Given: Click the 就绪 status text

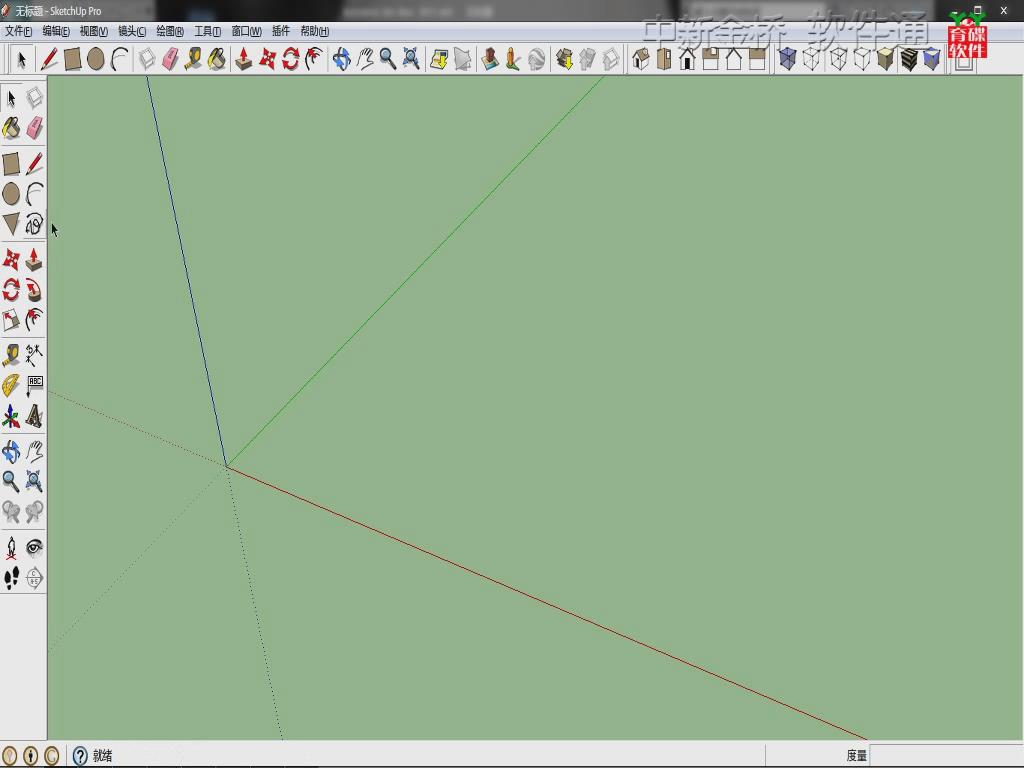Looking at the screenshot, I should 103,756.
